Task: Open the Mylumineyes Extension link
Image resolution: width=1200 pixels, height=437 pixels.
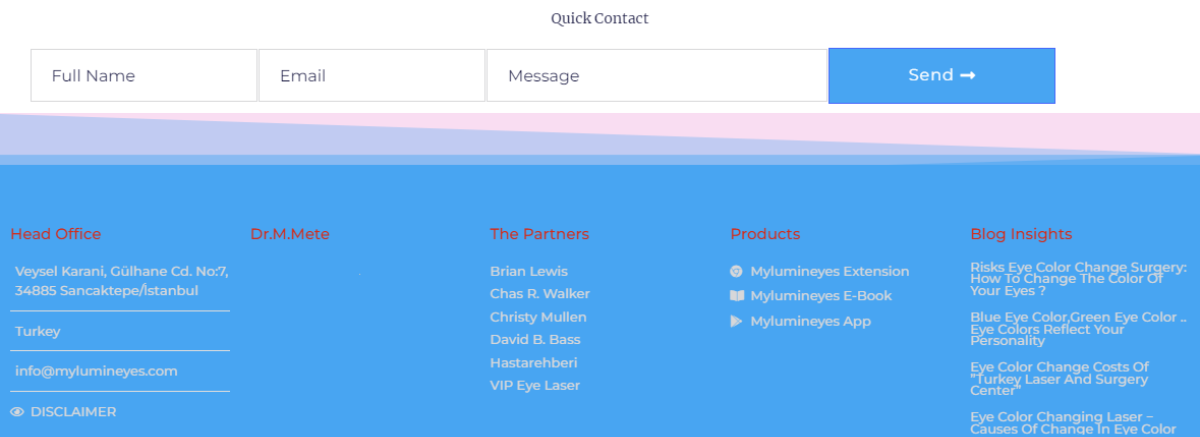Action: pyautogui.click(x=830, y=271)
